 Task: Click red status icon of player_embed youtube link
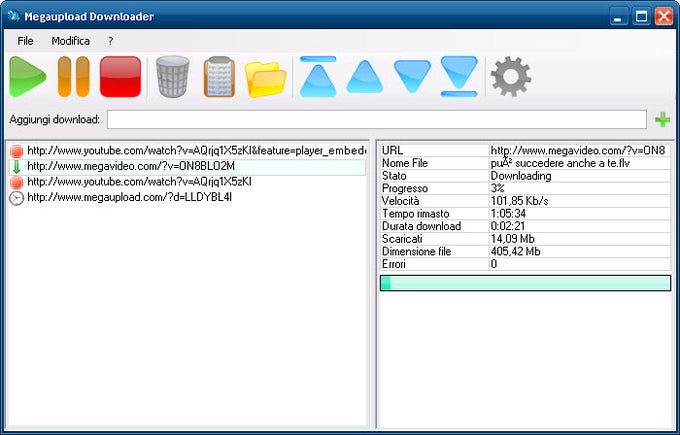tap(16, 151)
